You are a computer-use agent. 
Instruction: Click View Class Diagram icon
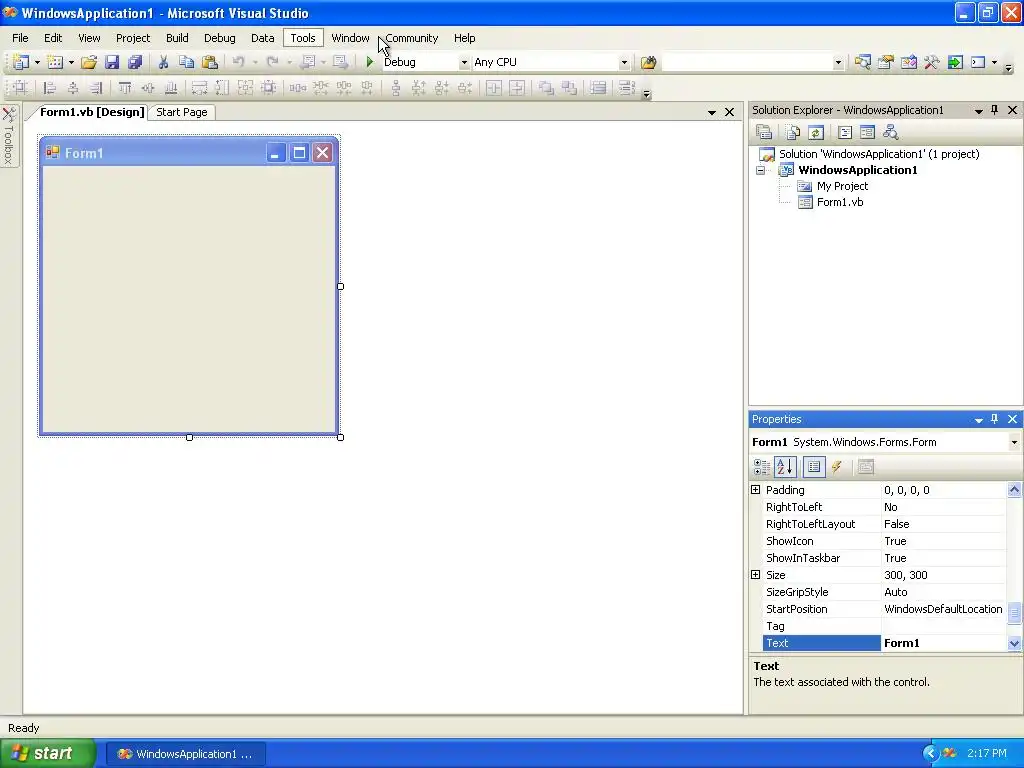[x=890, y=133]
